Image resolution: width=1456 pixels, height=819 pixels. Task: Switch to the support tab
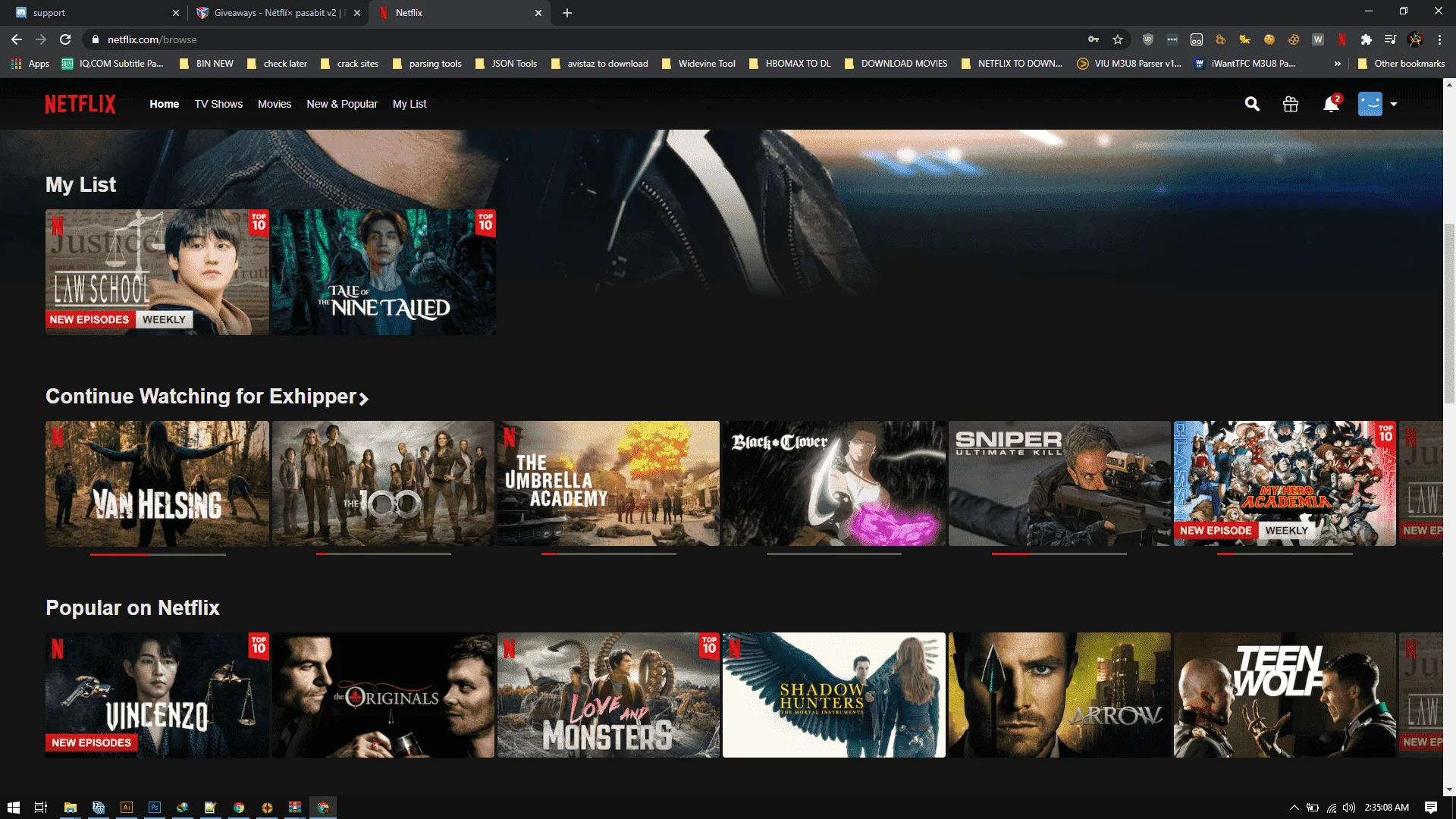point(94,13)
